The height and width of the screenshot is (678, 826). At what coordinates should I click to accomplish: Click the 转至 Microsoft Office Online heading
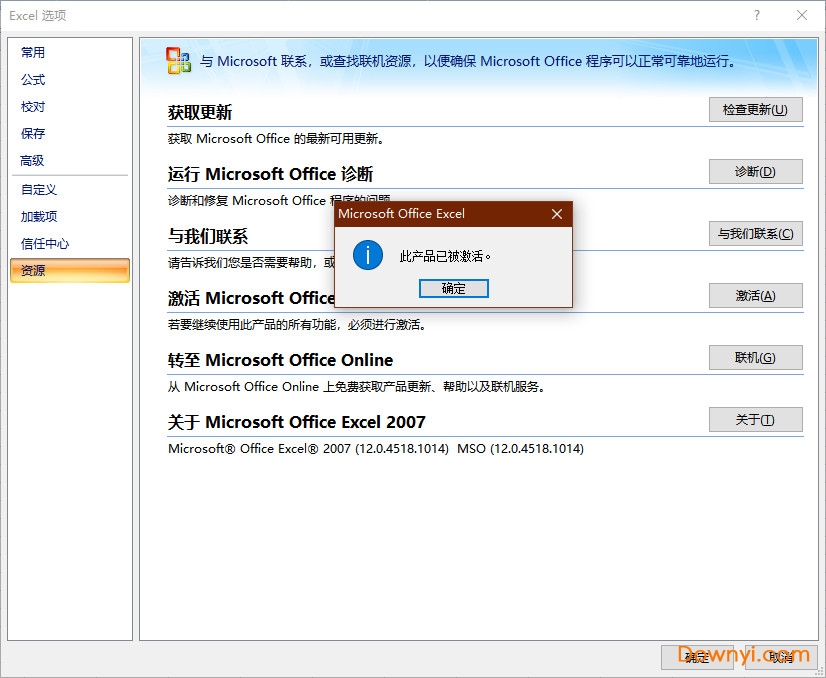pos(280,360)
